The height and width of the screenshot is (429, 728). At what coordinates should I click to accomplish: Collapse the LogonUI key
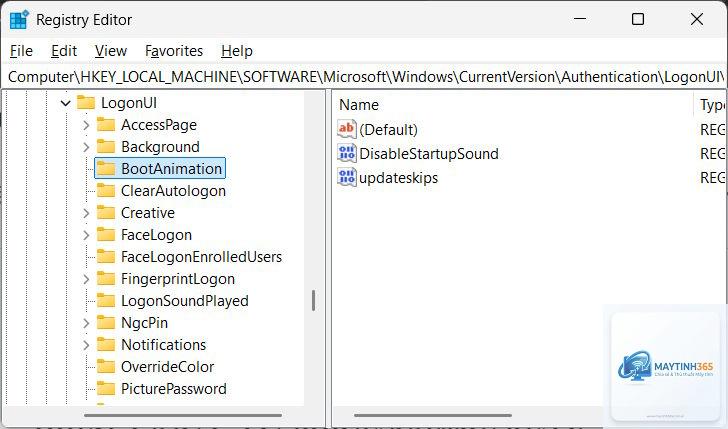pyautogui.click(x=65, y=103)
